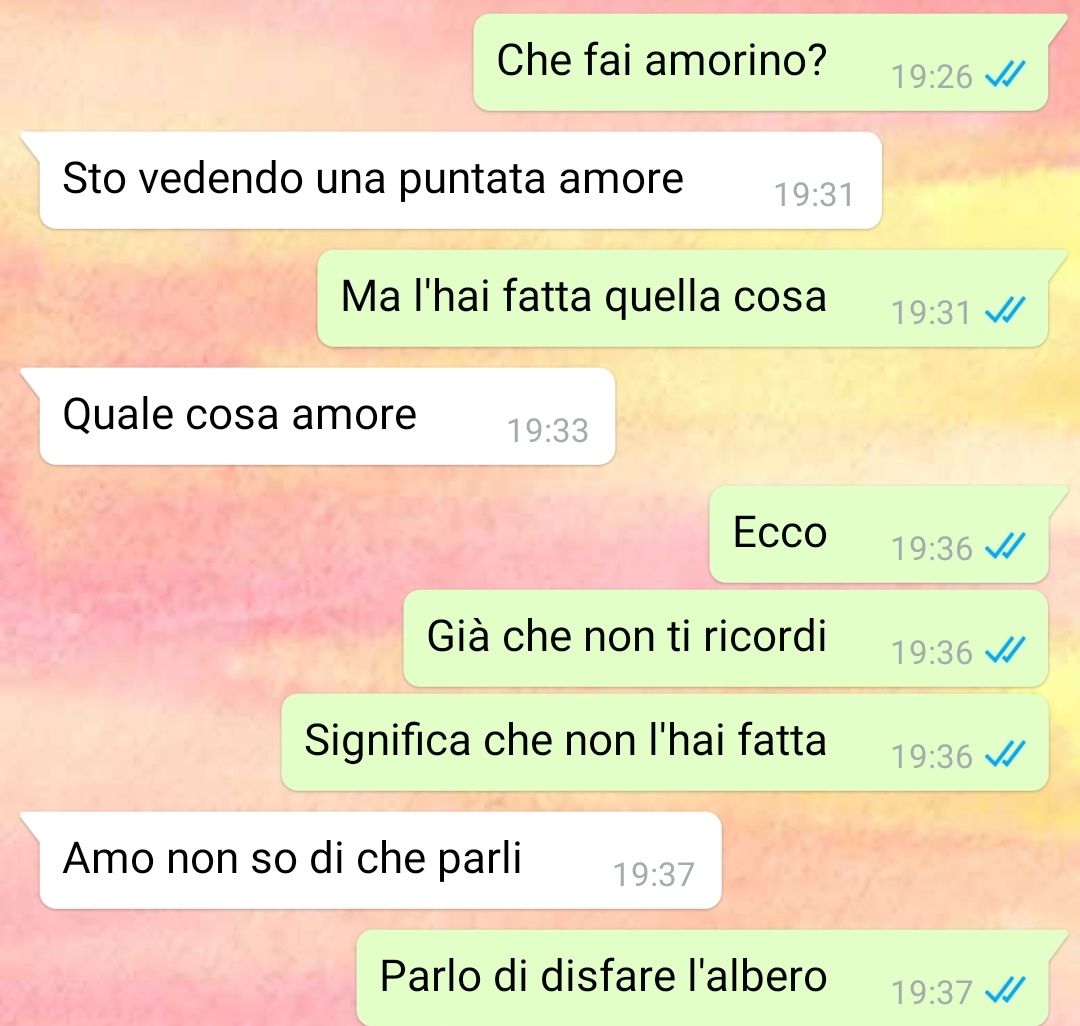
Task: Tap read receipt on 'Significa che non l'hai fatta'
Action: [x=1005, y=754]
